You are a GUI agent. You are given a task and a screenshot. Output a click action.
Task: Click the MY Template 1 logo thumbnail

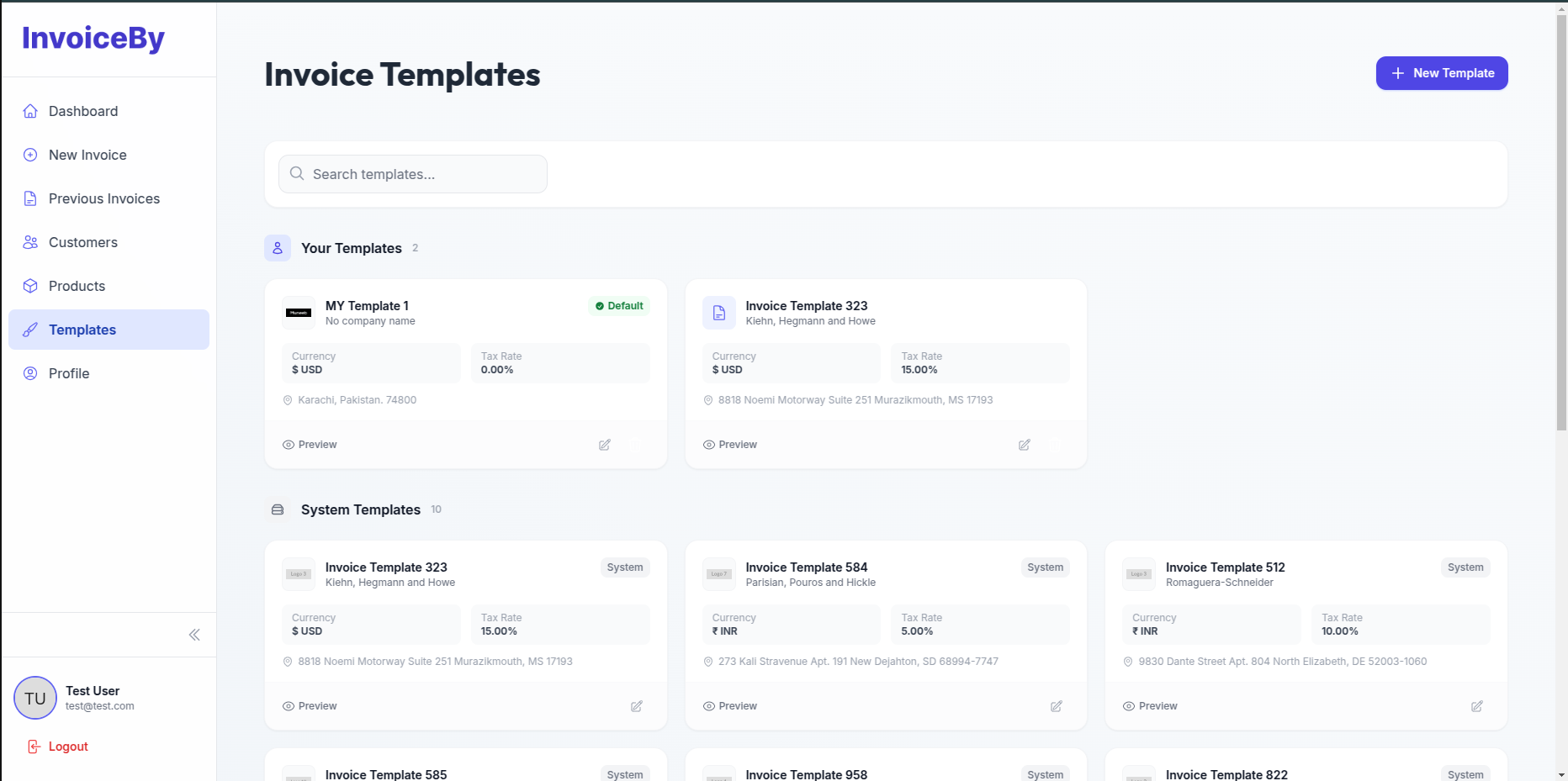299,313
